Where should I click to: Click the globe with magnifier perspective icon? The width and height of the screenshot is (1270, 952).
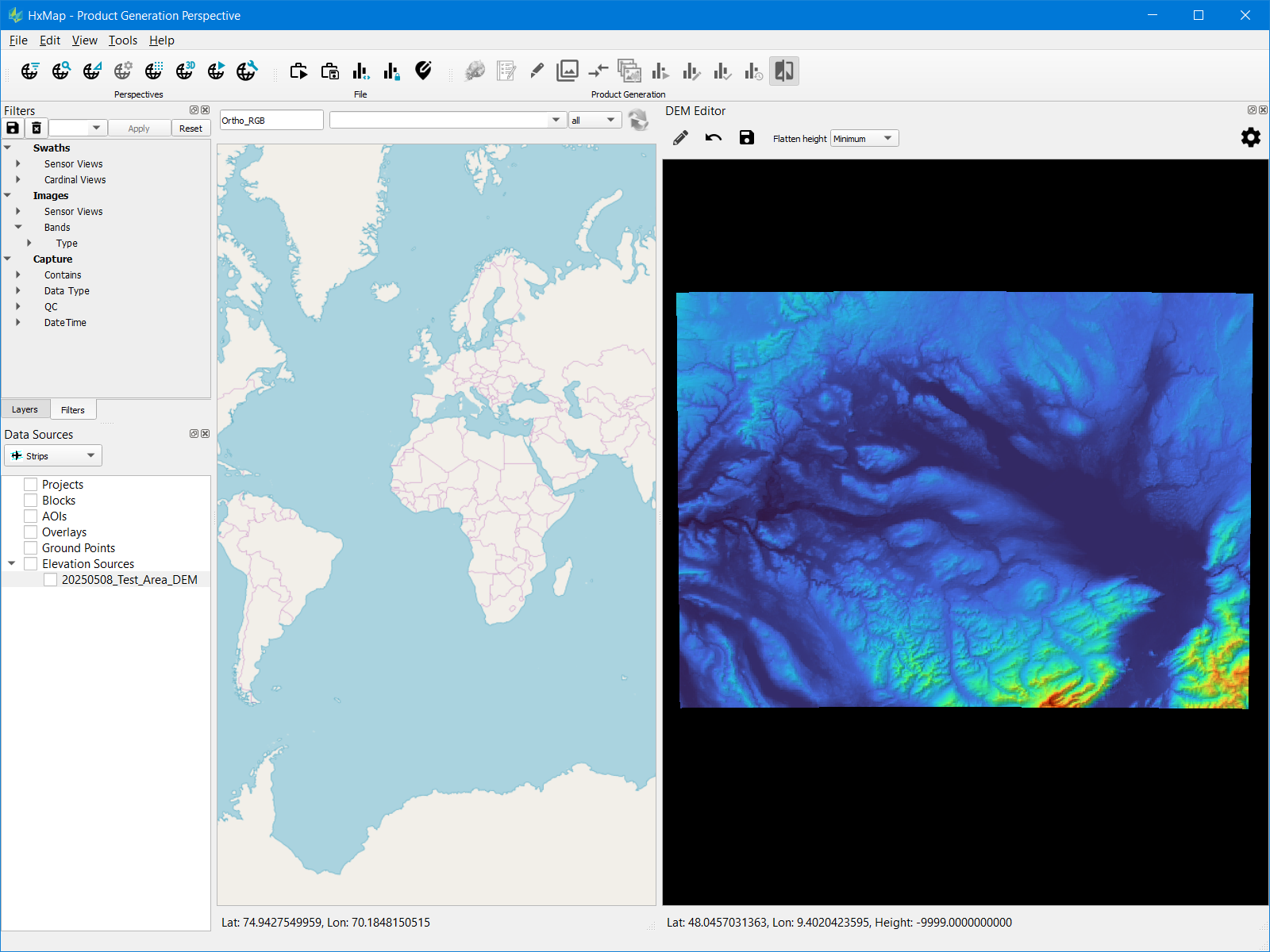[61, 71]
